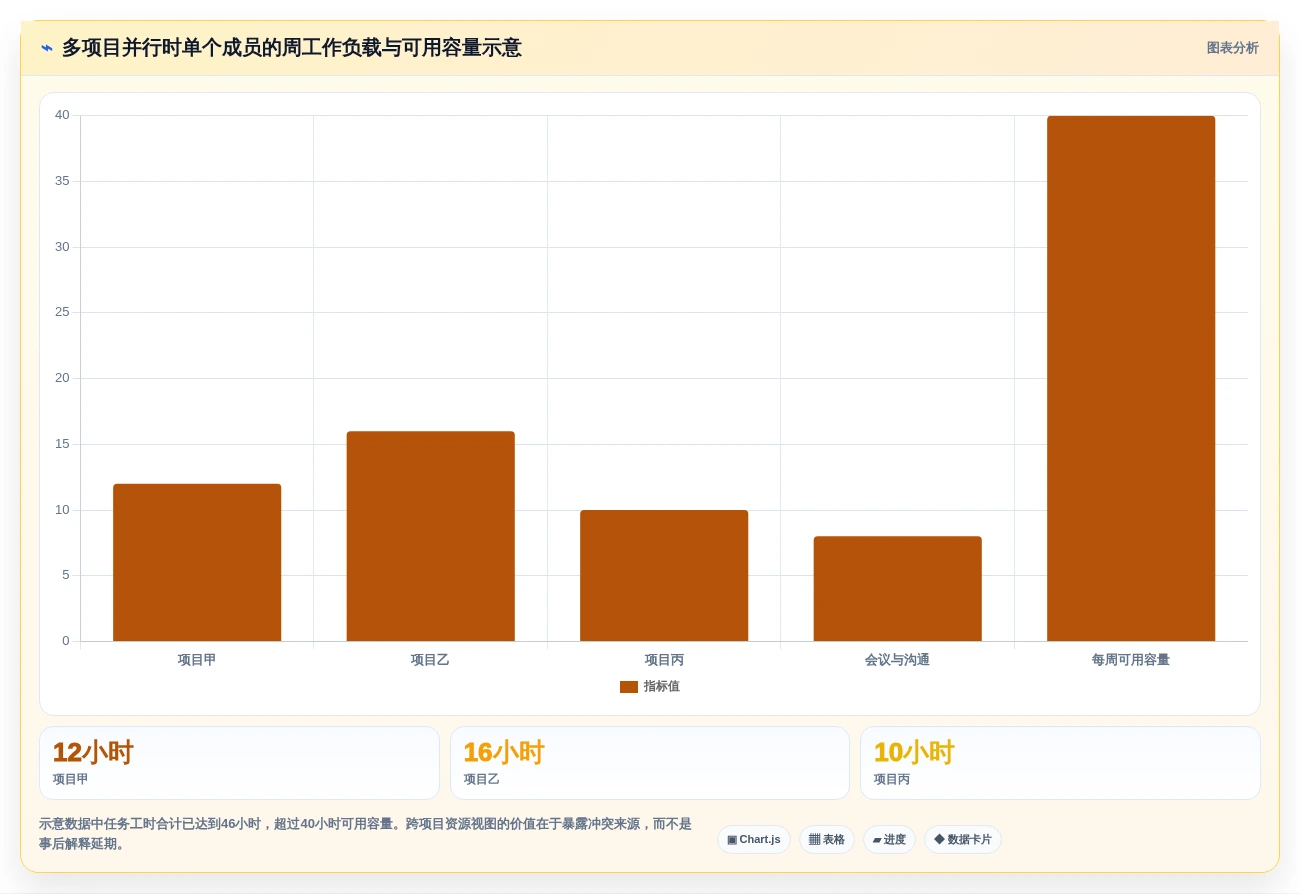Click the summary paragraph starting 示意数据中任务工时
This screenshot has width=1300, height=894.
(x=366, y=834)
